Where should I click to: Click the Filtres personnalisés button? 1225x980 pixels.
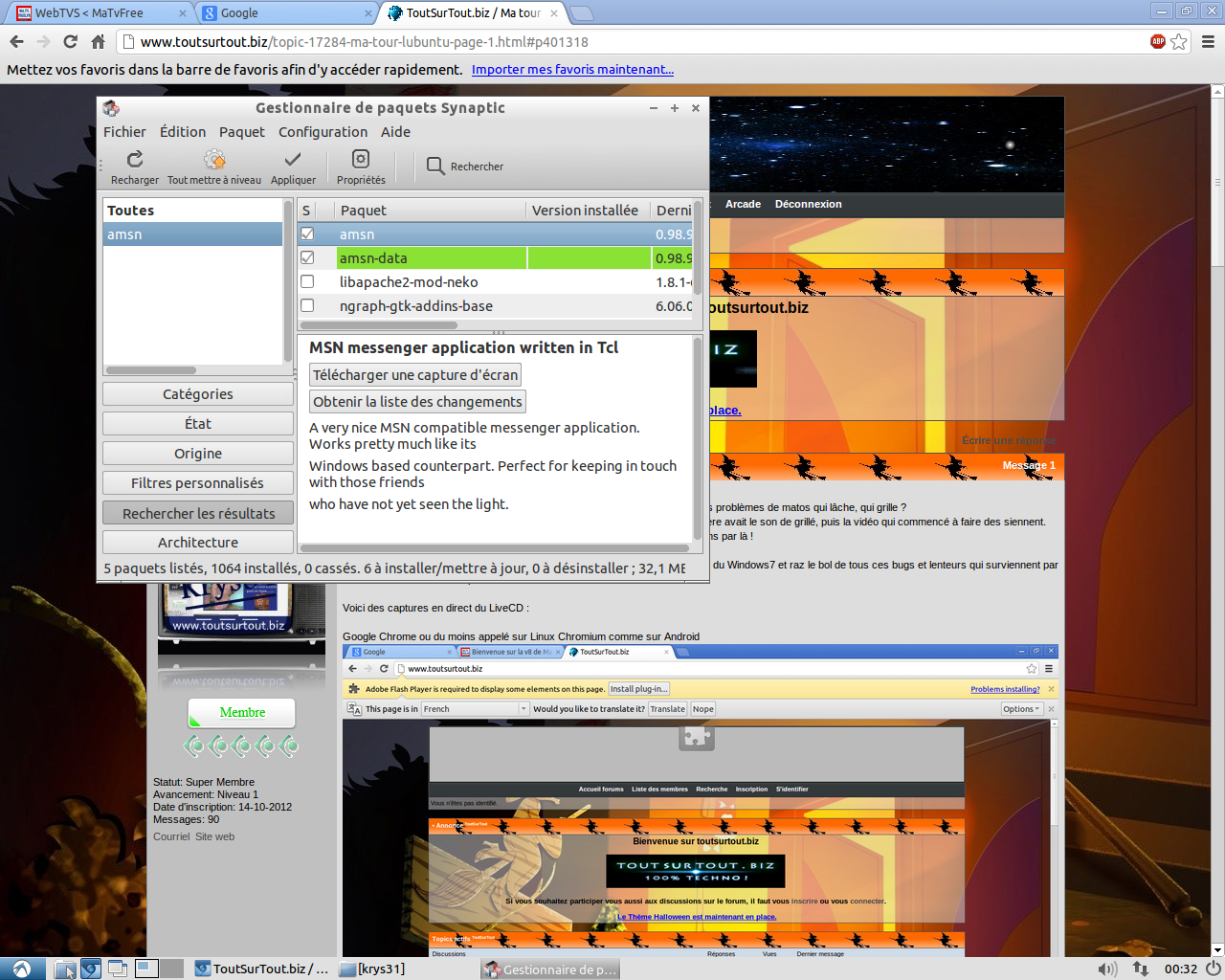198,482
